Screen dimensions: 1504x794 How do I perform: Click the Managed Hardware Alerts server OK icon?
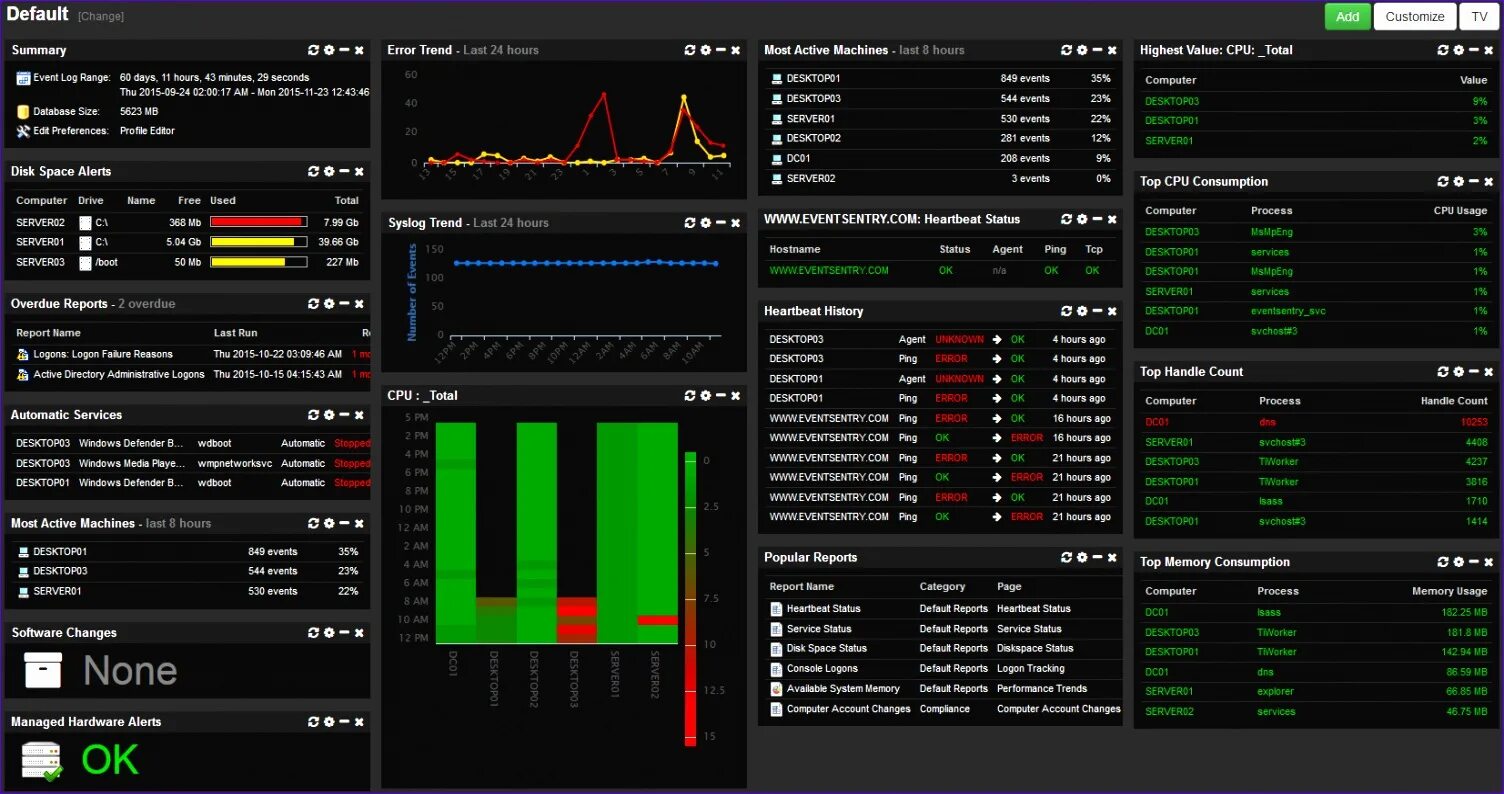[41, 761]
